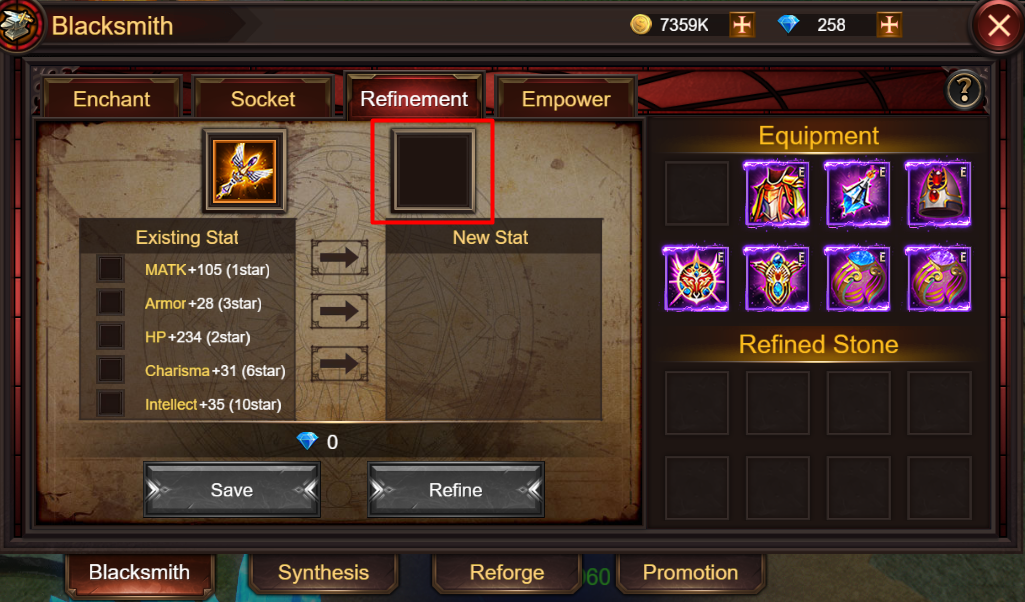The width and height of the screenshot is (1025, 602).
Task: Select the star-shaped amulet equipment icon
Action: [x=696, y=278]
